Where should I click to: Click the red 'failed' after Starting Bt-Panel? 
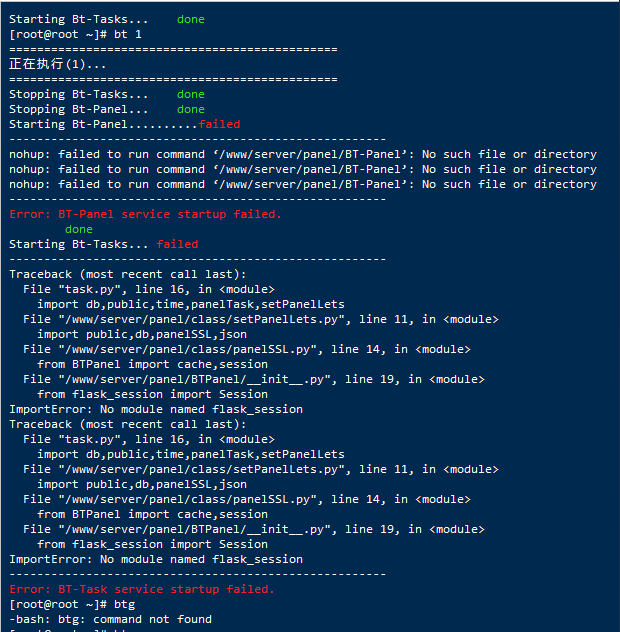point(219,124)
